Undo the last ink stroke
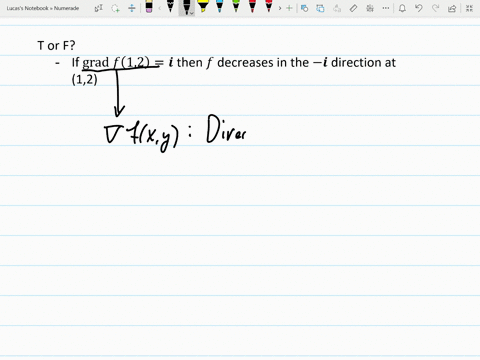This screenshot has width=480, height=360. 419,8
